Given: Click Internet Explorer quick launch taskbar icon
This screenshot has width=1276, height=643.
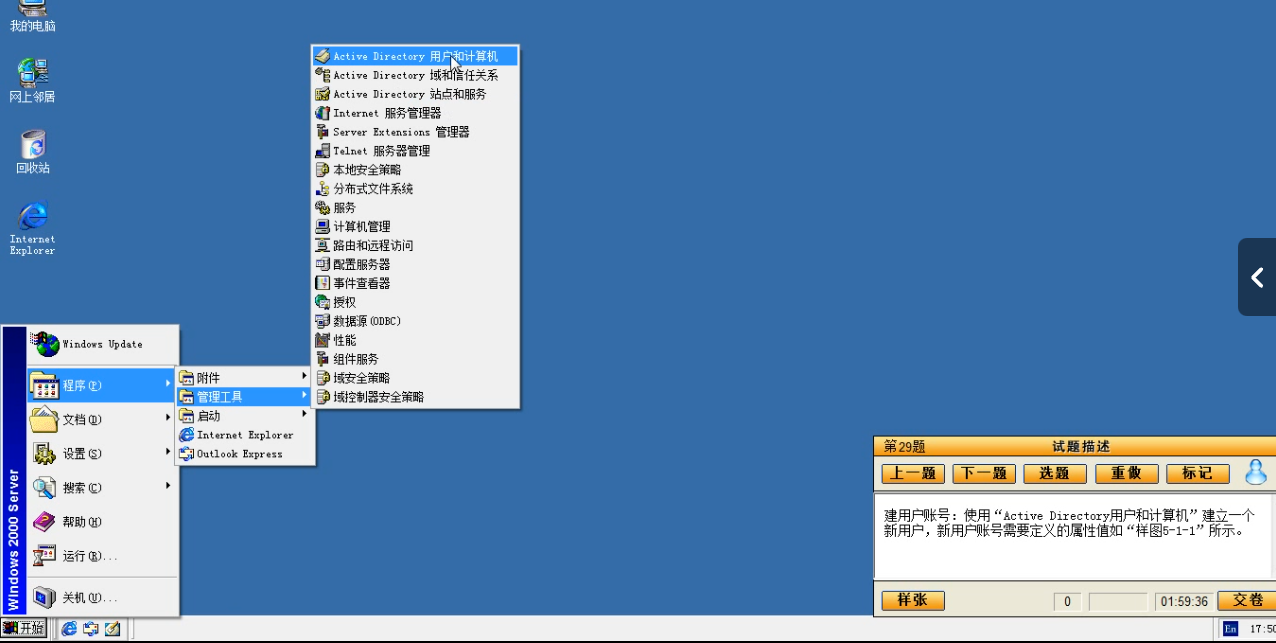Looking at the screenshot, I should click(70, 629).
